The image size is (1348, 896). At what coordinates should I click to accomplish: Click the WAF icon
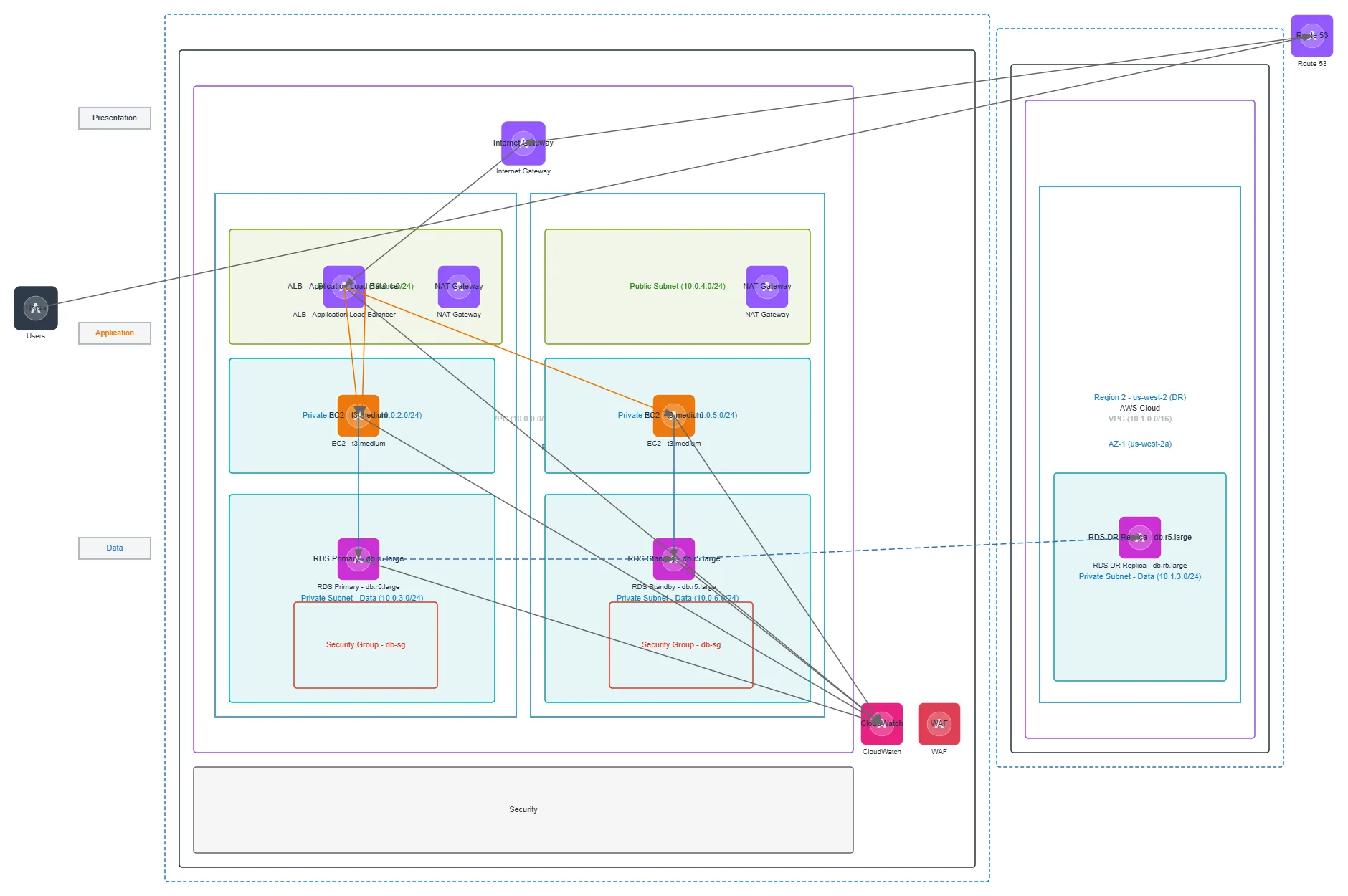coord(939,724)
